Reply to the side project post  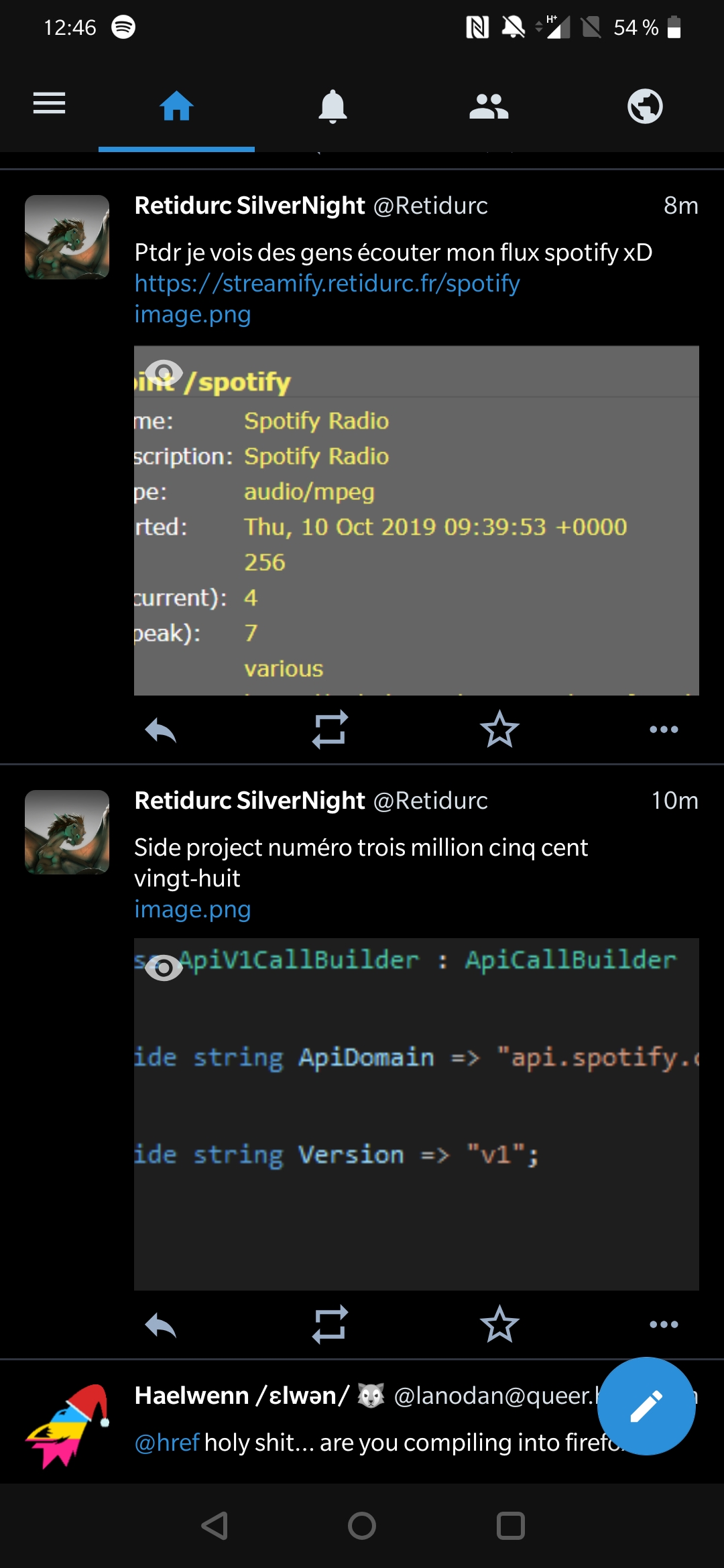point(161,1325)
